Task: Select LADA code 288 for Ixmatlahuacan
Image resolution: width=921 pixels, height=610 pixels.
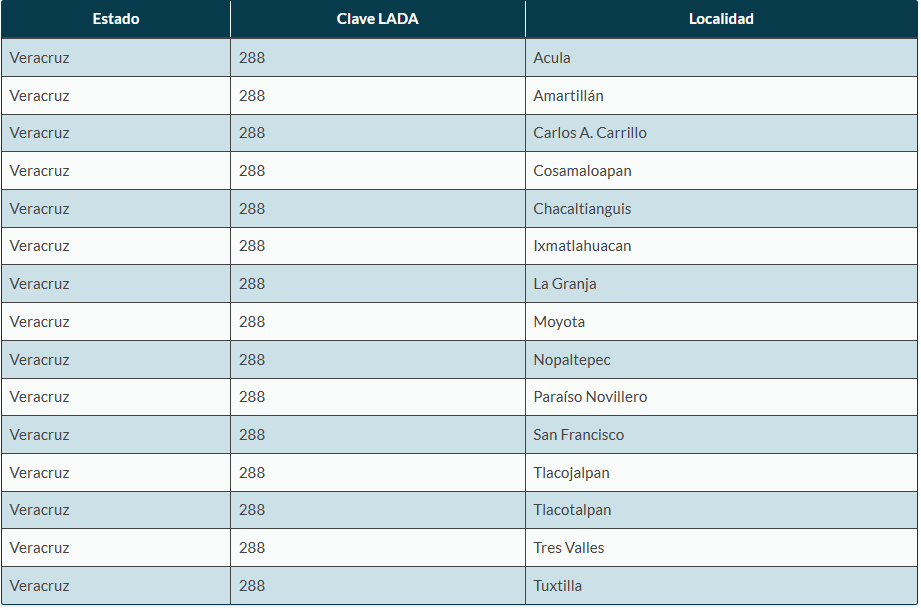Action: [x=252, y=246]
